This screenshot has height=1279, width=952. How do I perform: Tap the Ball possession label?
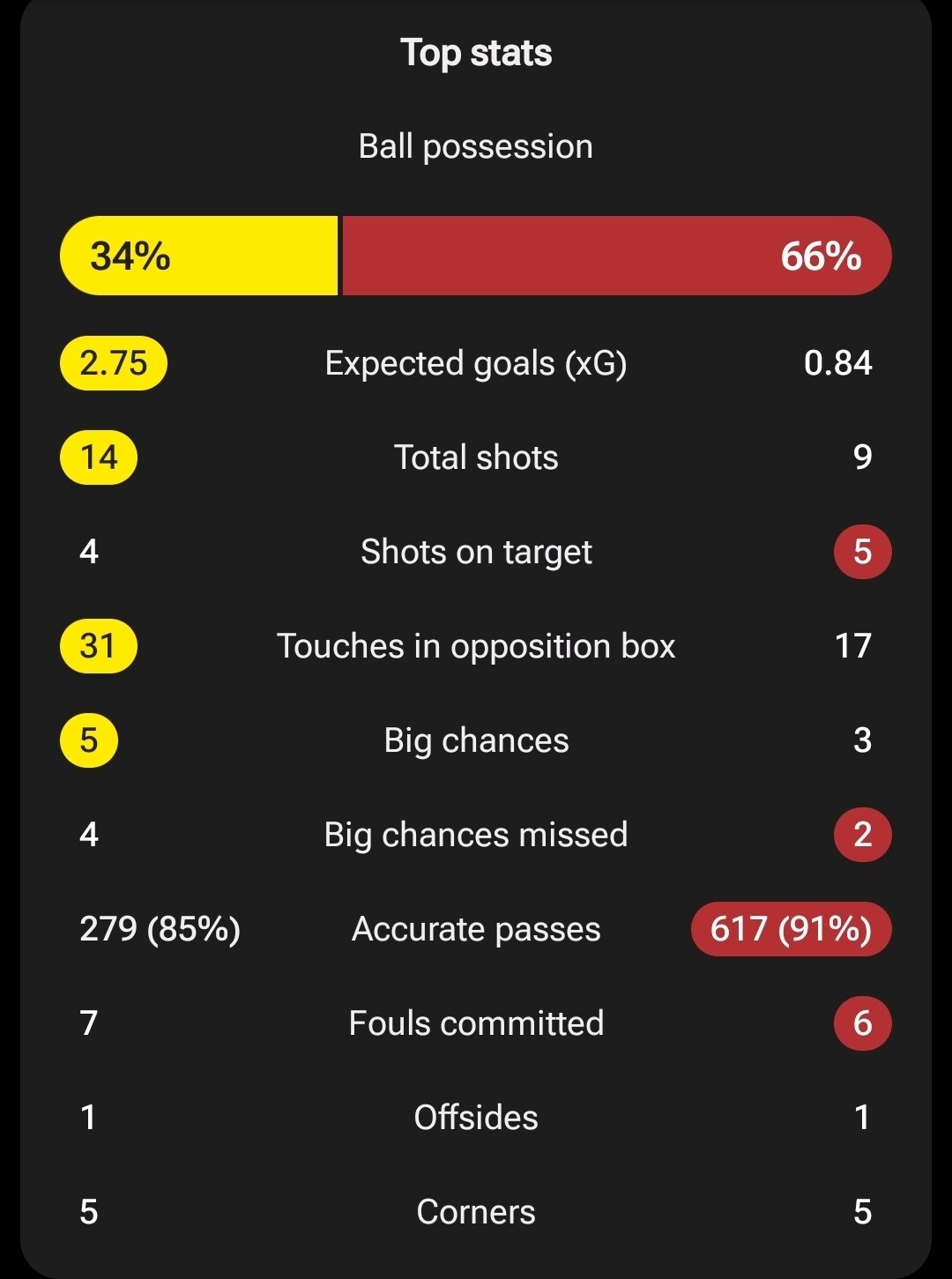click(x=476, y=146)
